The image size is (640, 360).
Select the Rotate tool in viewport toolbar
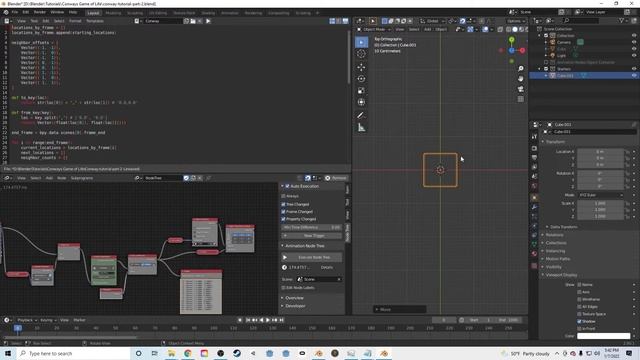pos(361,79)
